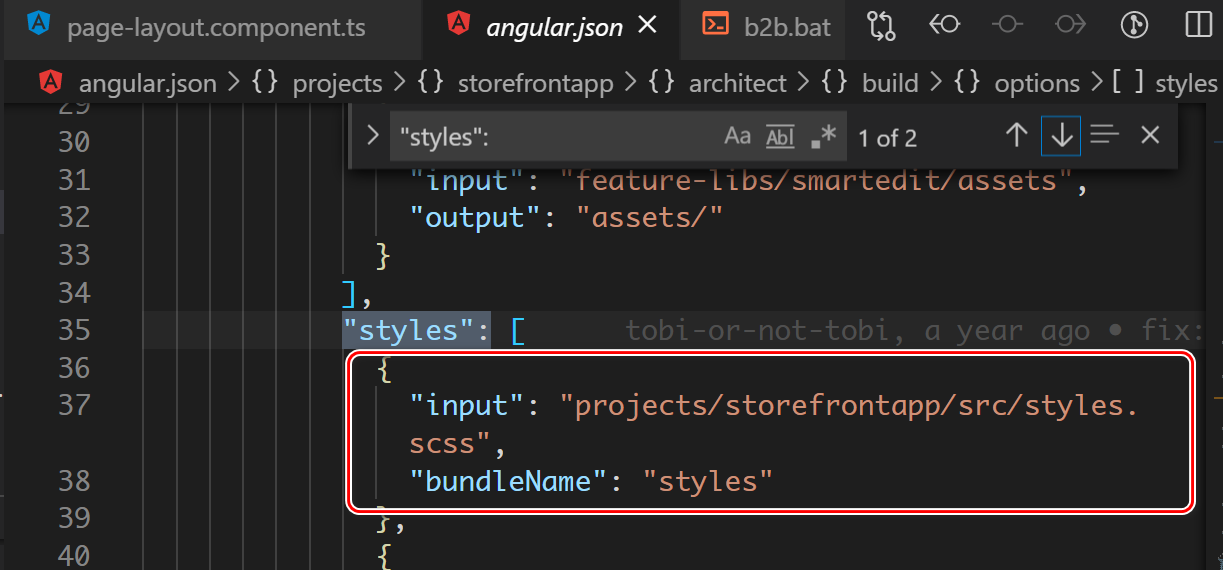
Task: Click styles breadcrumb segment
Action: click(x=1186, y=84)
